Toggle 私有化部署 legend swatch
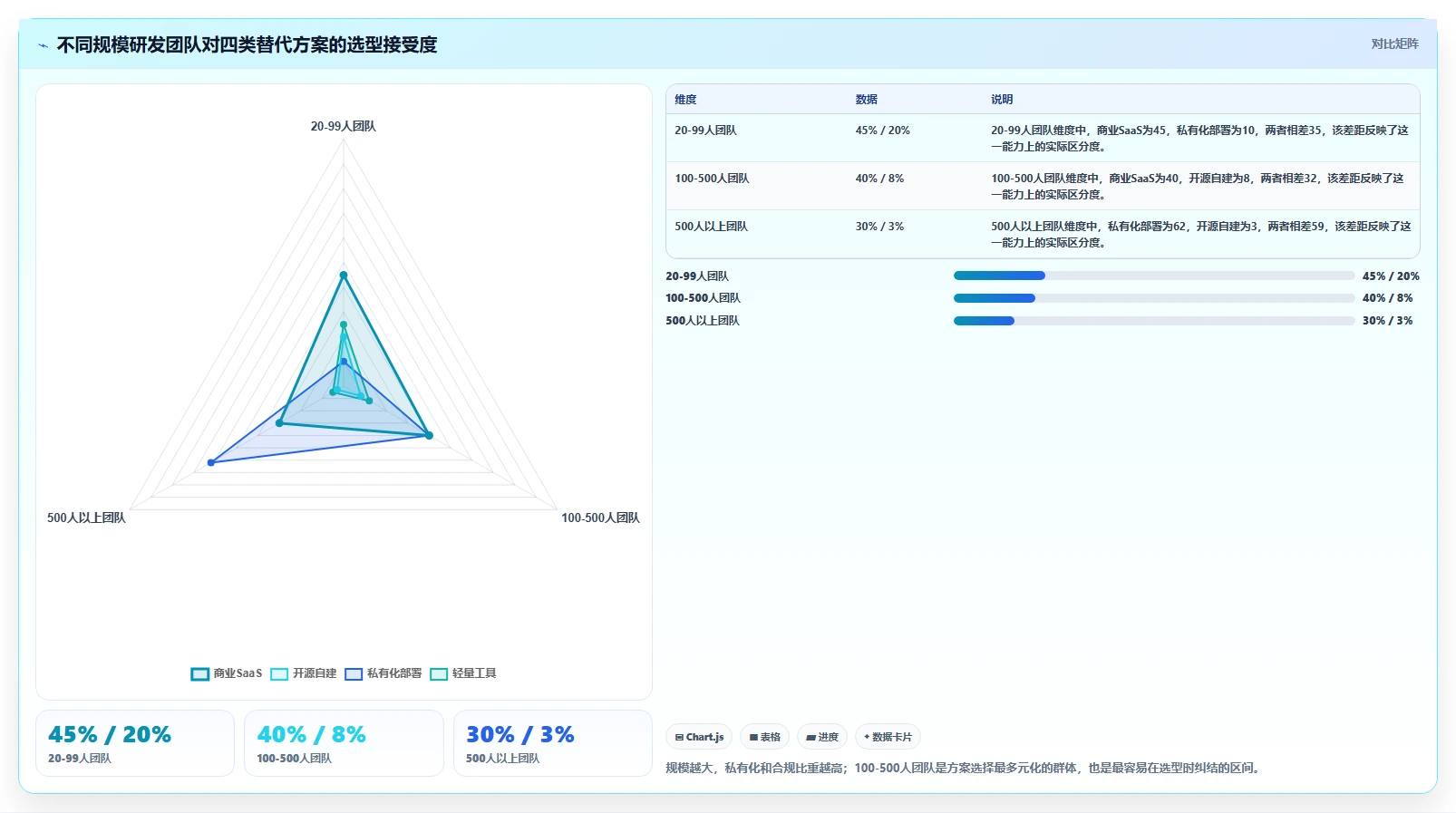 click(x=354, y=673)
